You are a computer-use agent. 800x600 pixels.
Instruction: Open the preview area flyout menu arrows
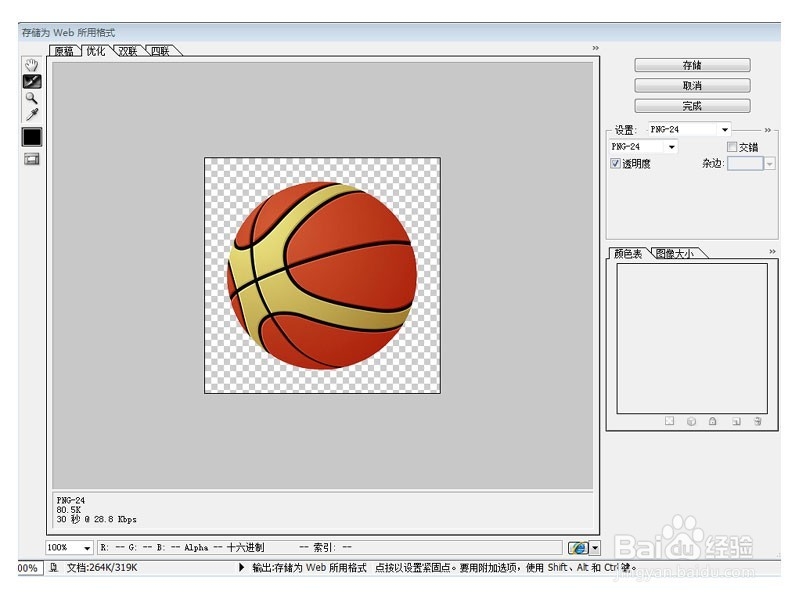coord(595,48)
